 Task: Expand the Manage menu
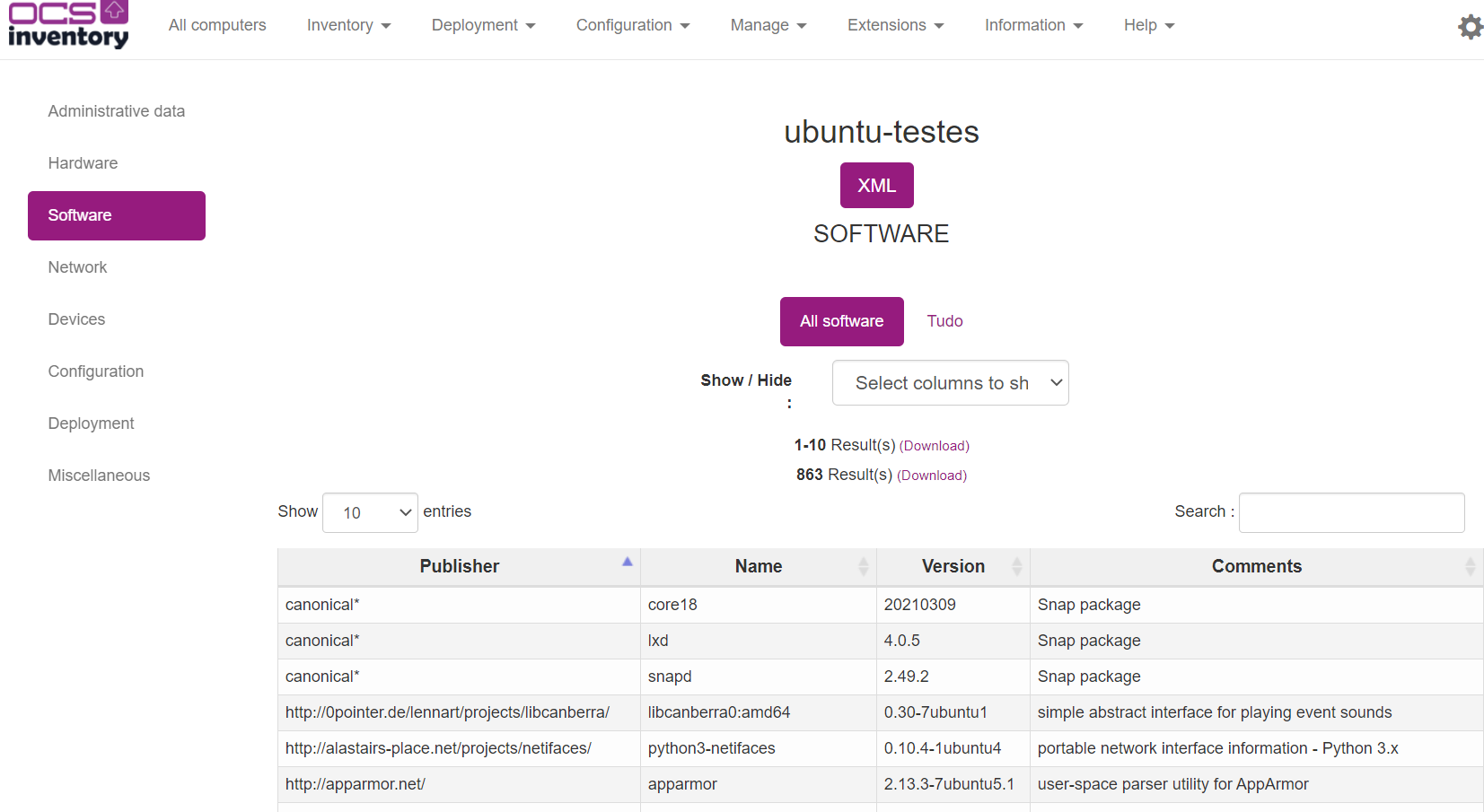[768, 25]
